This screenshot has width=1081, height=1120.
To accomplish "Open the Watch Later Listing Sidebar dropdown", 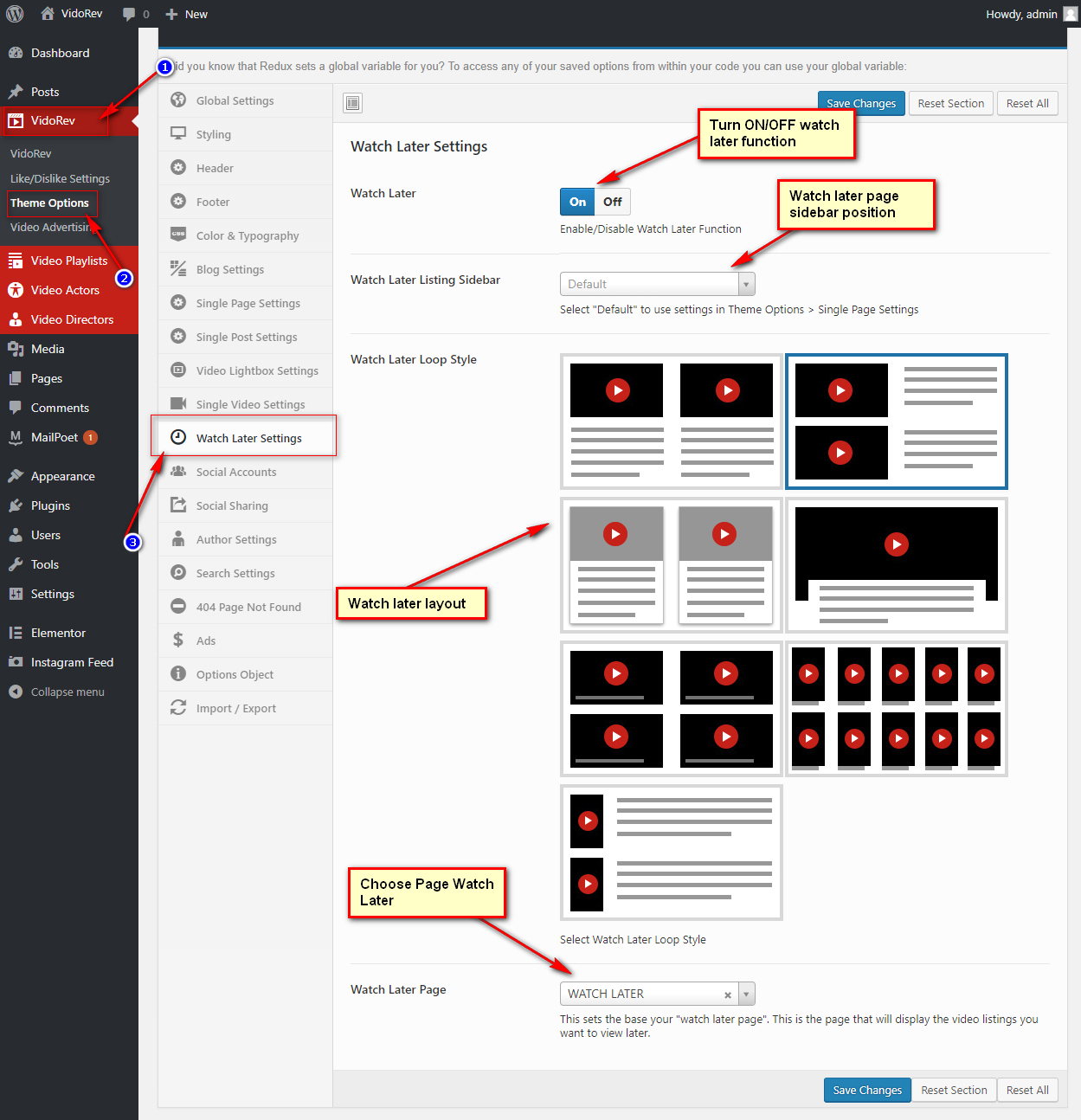I will 657,284.
